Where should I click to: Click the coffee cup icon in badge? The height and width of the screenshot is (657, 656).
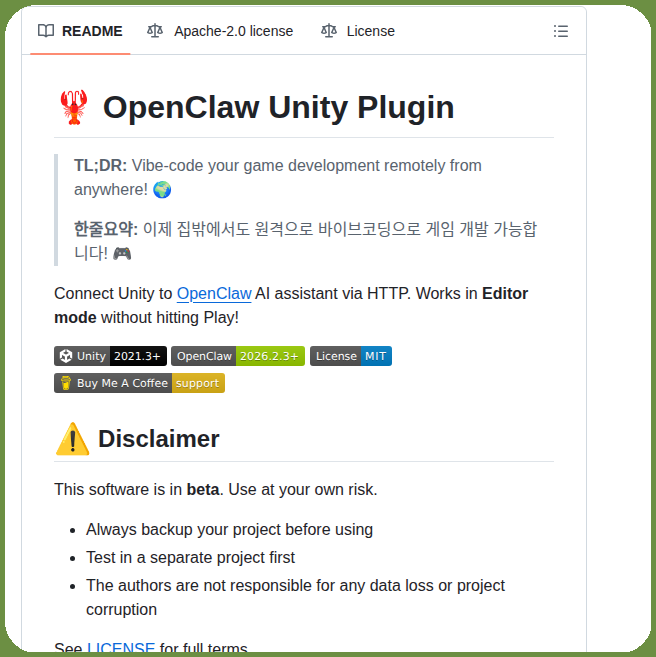coord(66,383)
